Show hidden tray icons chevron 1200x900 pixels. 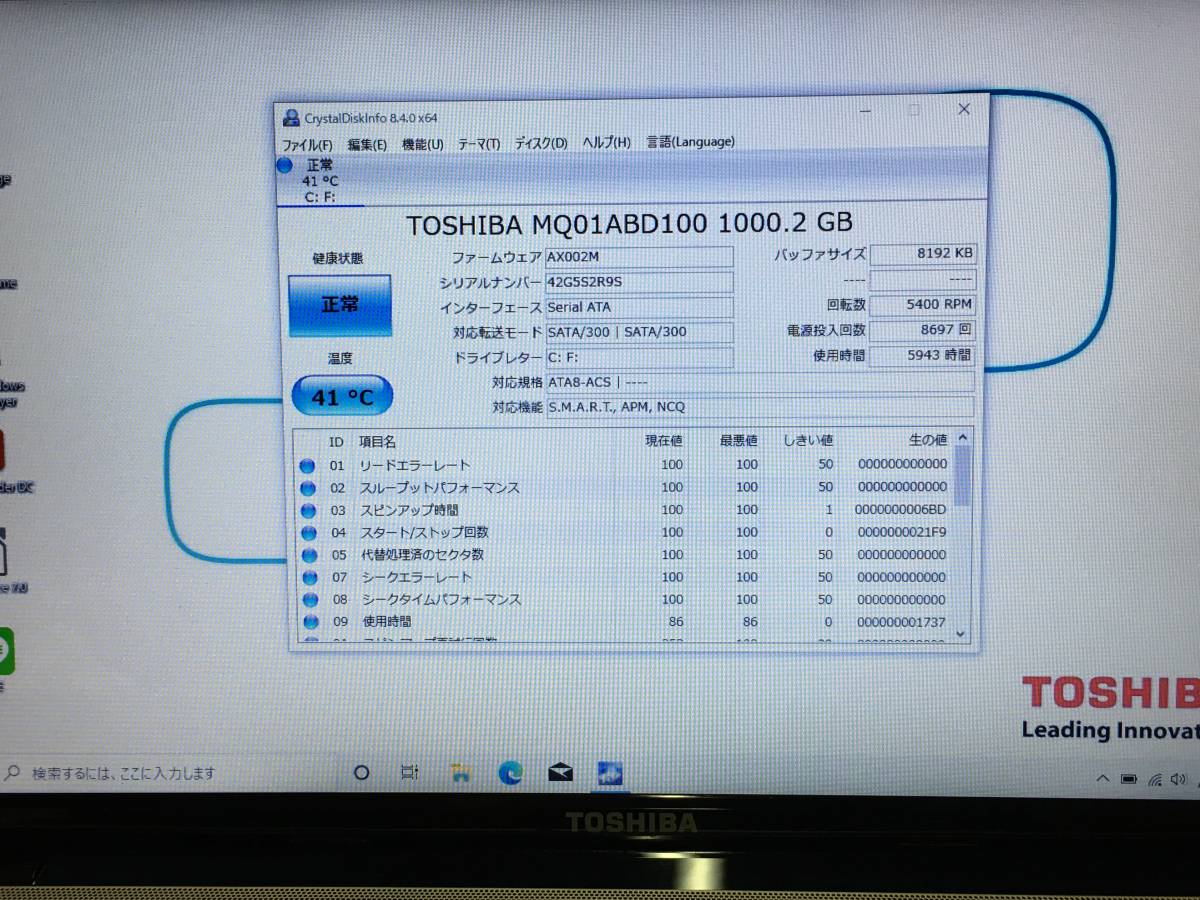click(1102, 778)
